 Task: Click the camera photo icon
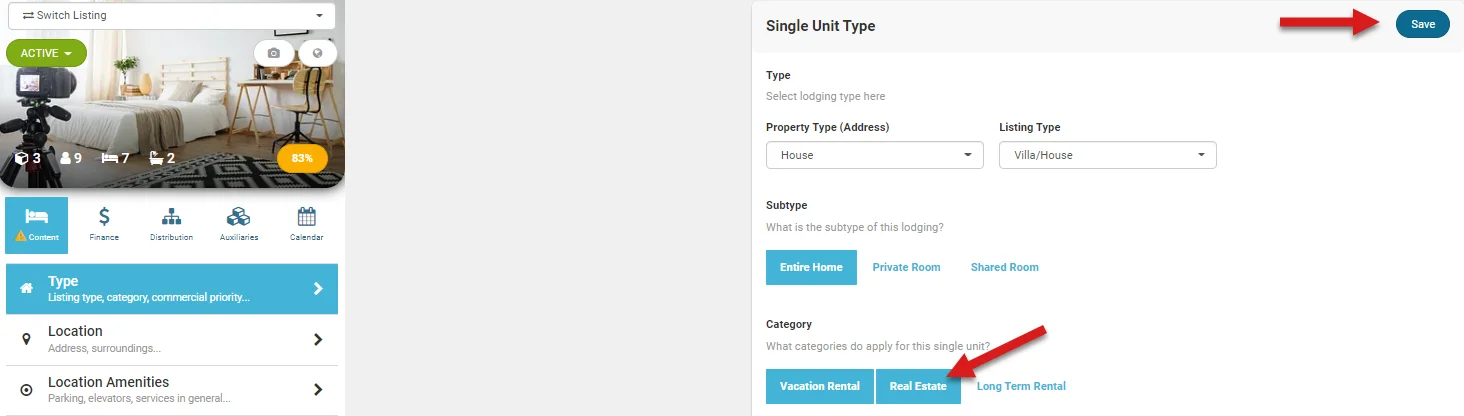[274, 53]
